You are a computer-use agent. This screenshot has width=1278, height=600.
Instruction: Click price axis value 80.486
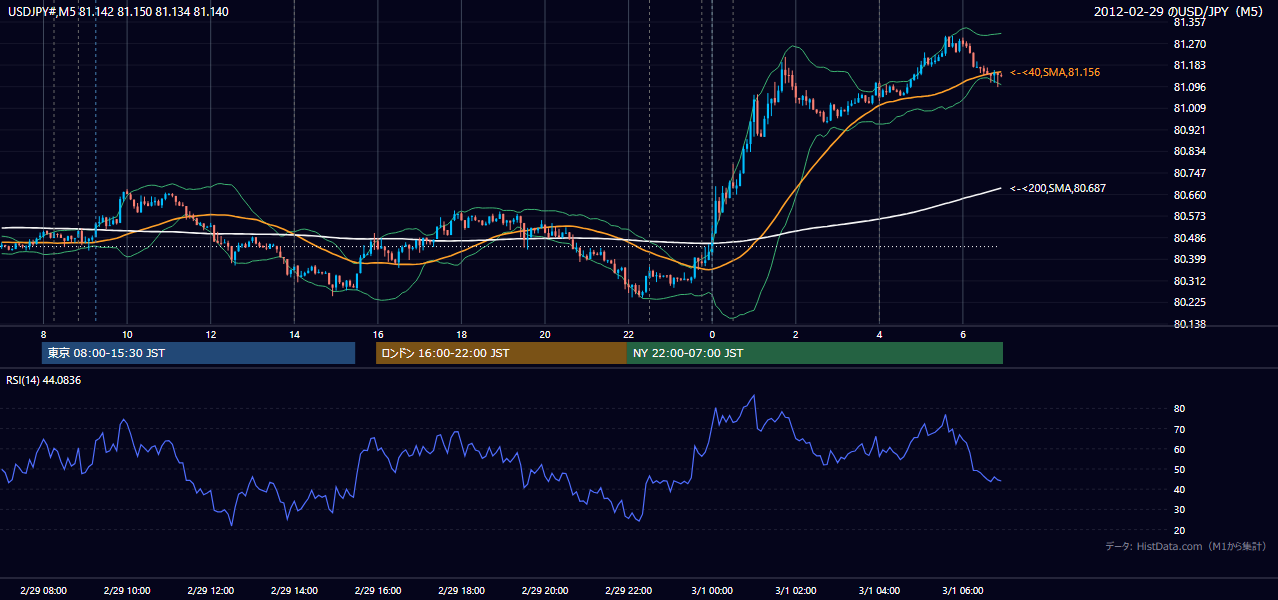(x=1189, y=238)
